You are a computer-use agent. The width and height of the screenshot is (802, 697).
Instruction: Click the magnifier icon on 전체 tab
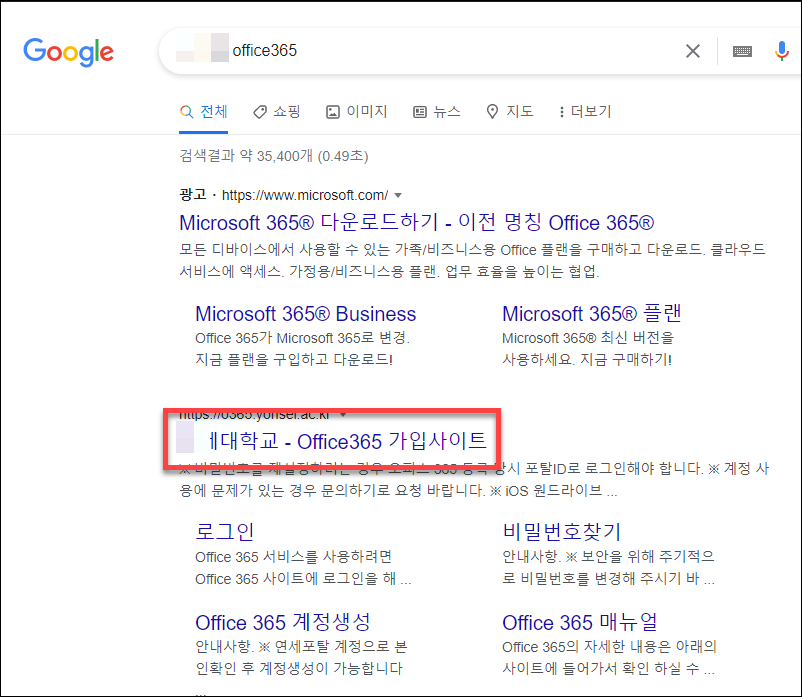[x=187, y=111]
